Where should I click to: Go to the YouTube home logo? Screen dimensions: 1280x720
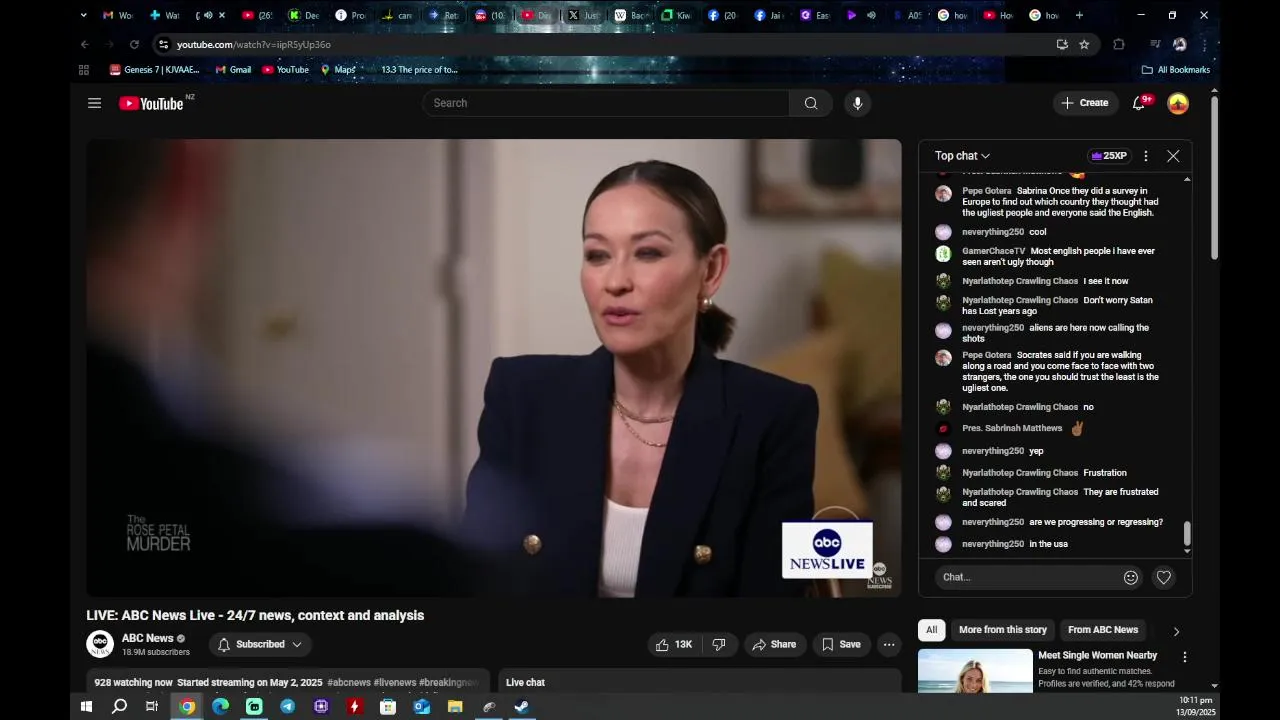[151, 103]
